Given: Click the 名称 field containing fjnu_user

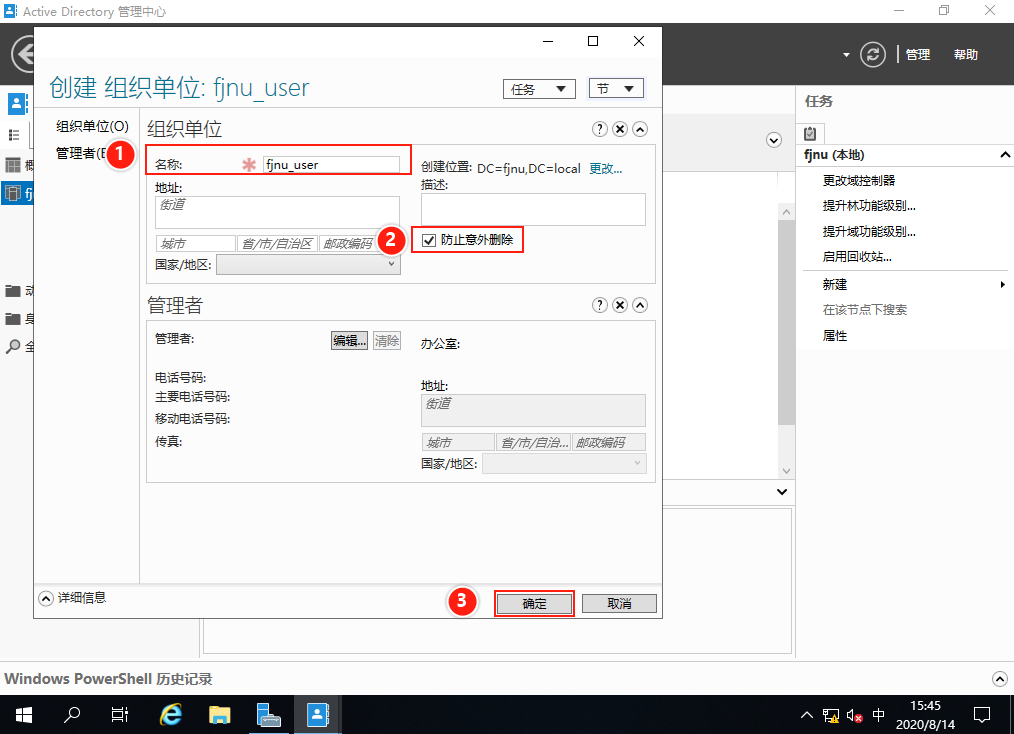Looking at the screenshot, I should tap(331, 164).
